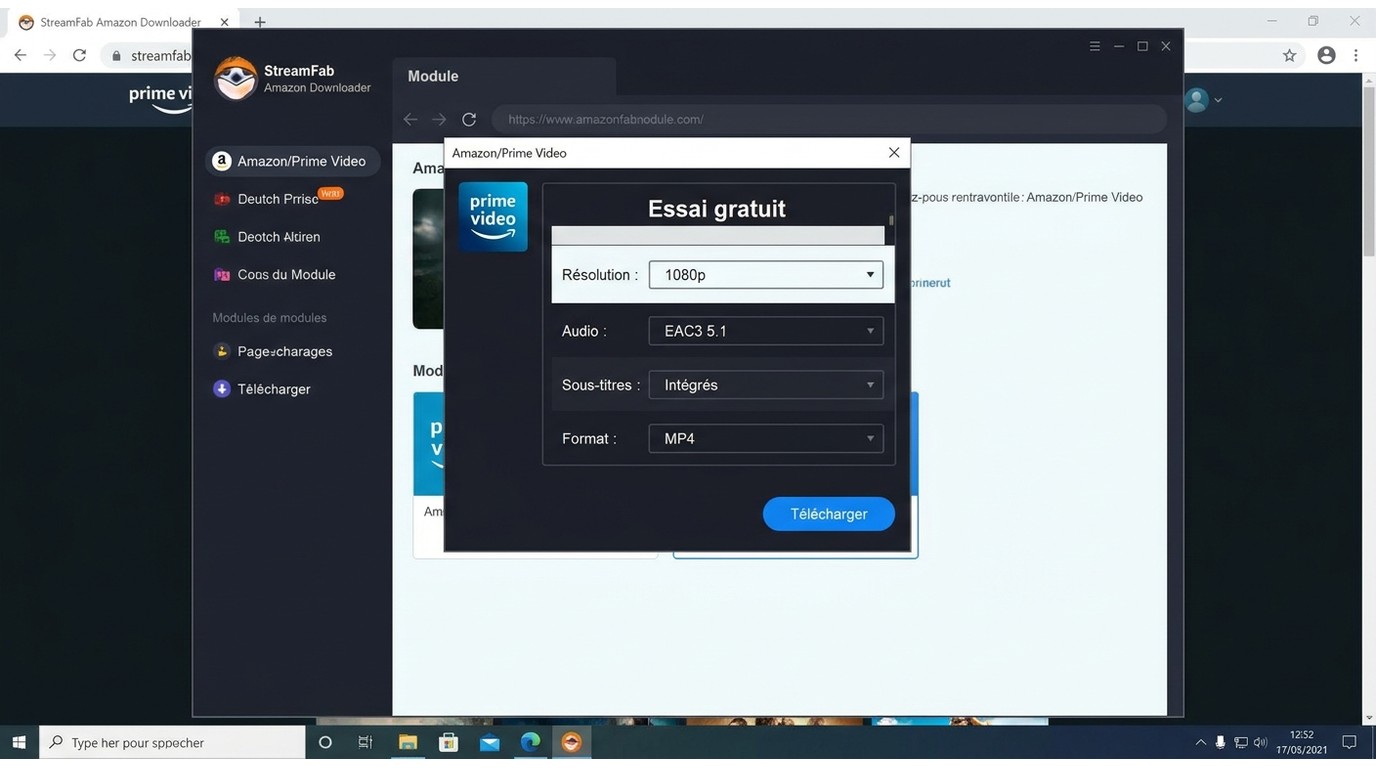Open StreamFab hamburger menu
The image size is (1376, 768).
click(1095, 46)
